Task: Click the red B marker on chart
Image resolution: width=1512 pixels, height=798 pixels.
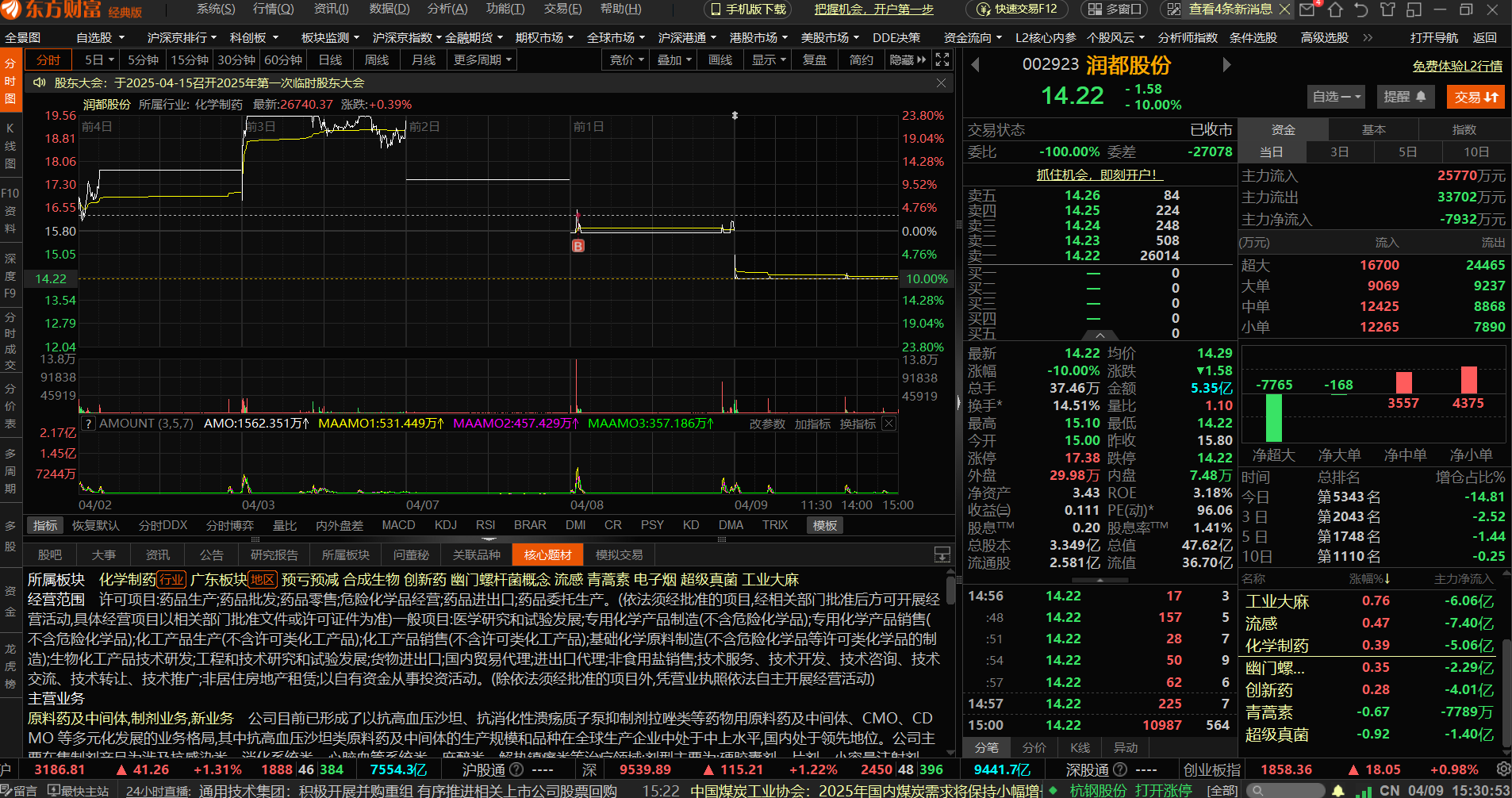Action: [578, 246]
